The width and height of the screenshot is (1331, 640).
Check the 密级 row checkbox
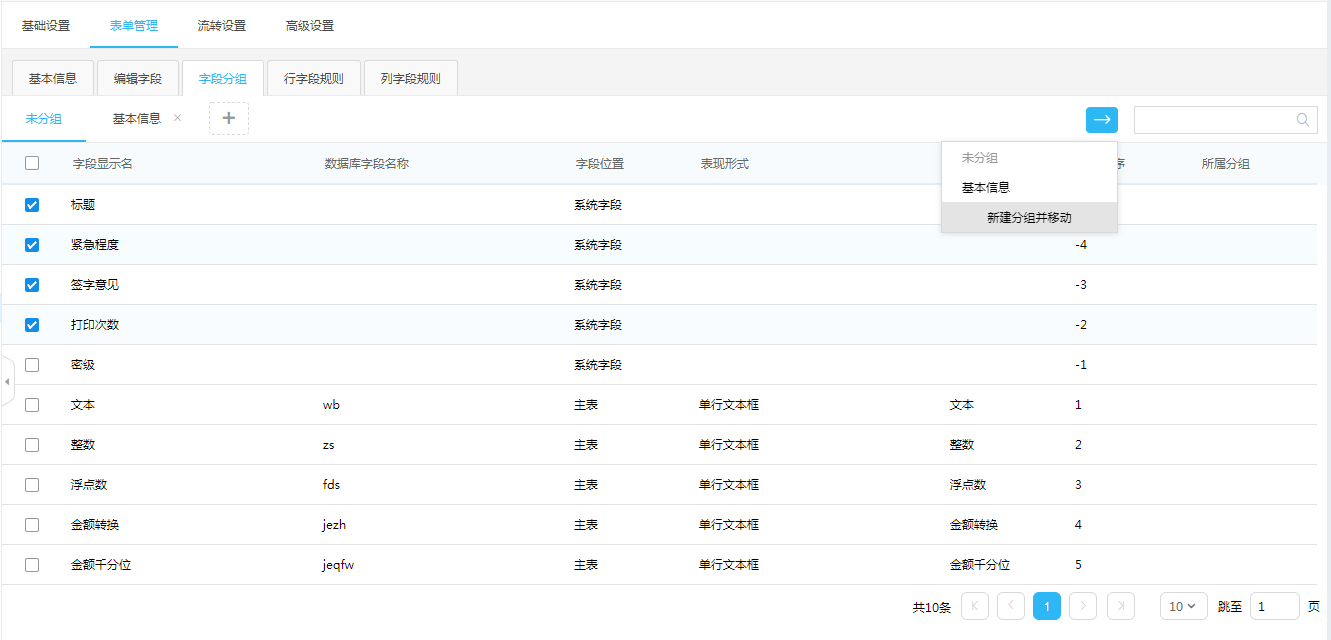point(32,365)
